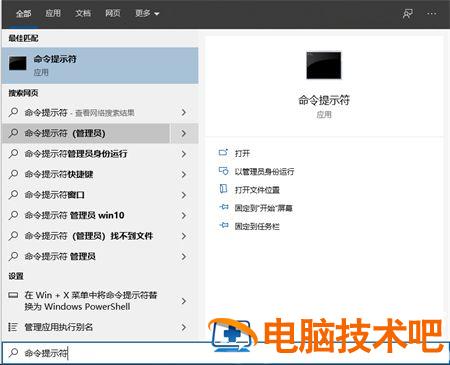
Task: Switch to the 应用 tab
Action: click(x=53, y=13)
